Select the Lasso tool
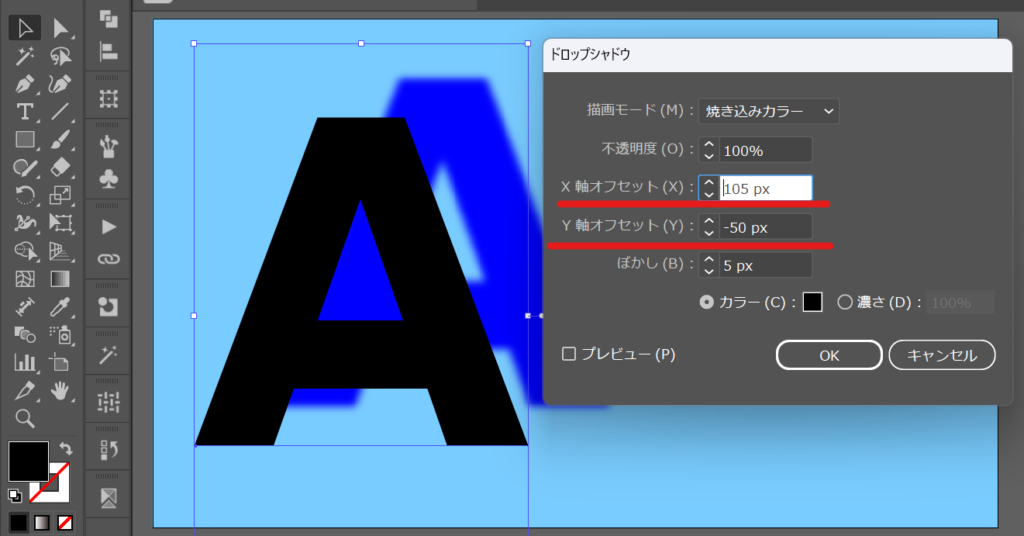Image resolution: width=1024 pixels, height=536 pixels. [60, 56]
